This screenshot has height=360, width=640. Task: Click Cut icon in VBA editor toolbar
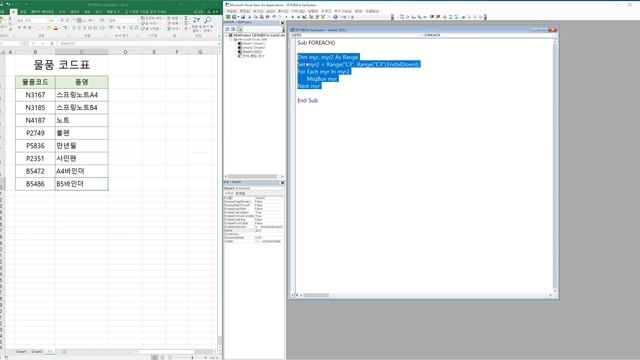250,17
